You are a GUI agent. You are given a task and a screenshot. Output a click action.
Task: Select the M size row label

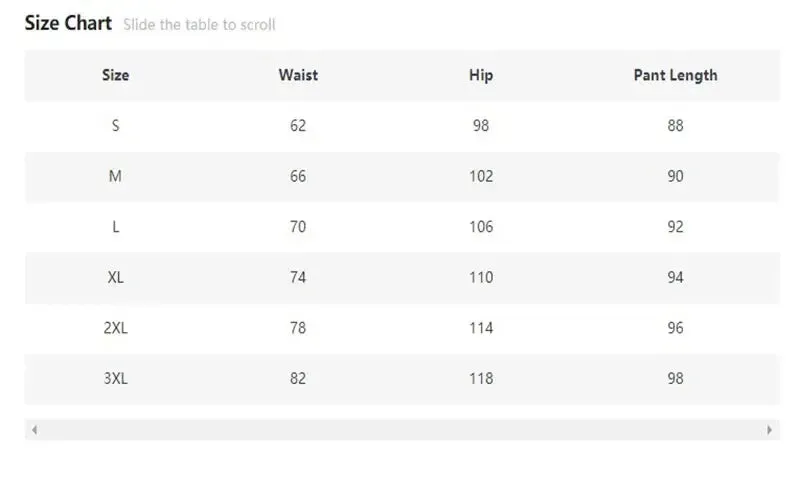click(115, 176)
